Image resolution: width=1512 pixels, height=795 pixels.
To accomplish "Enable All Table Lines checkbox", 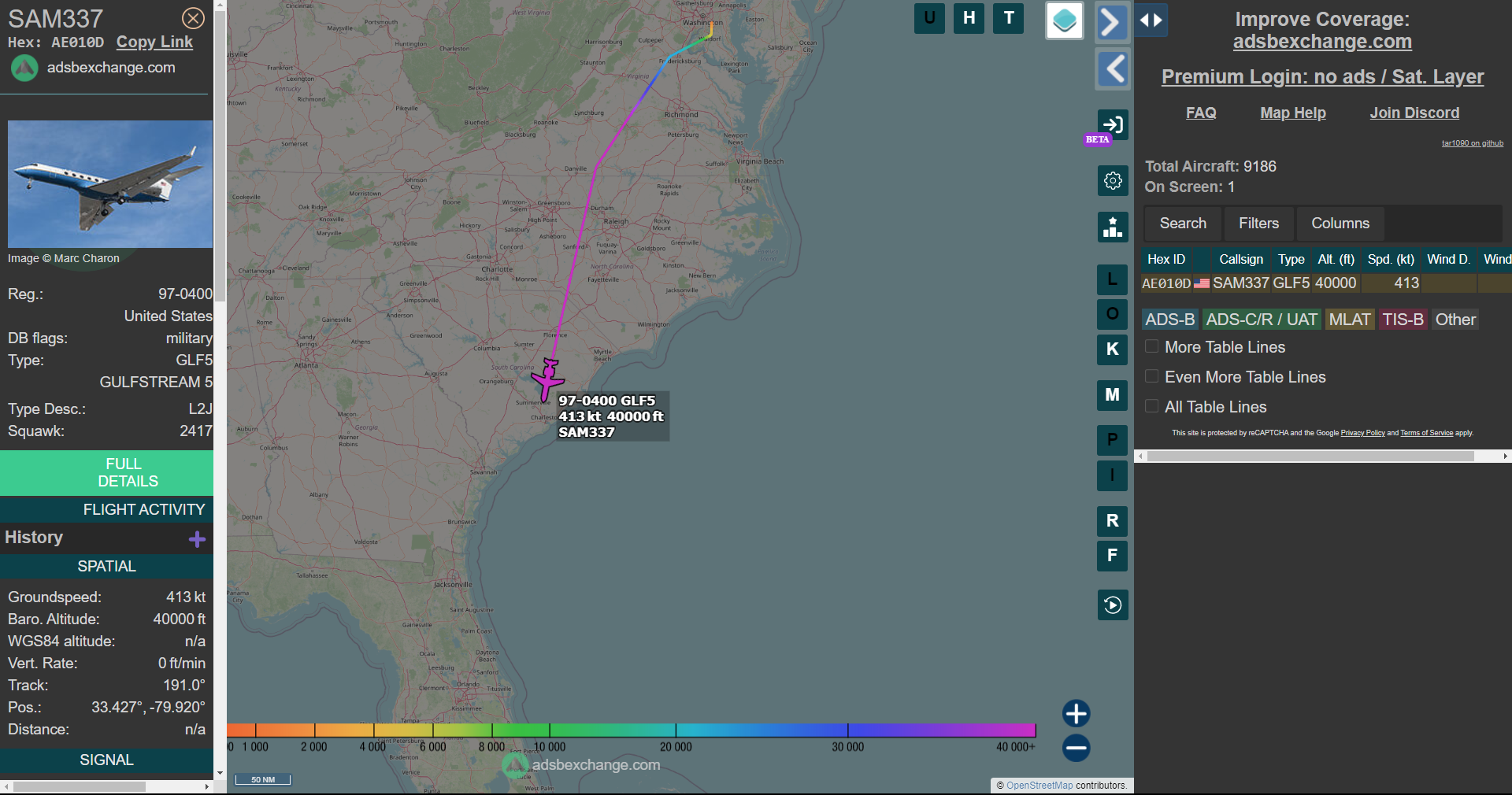I will point(1151,406).
